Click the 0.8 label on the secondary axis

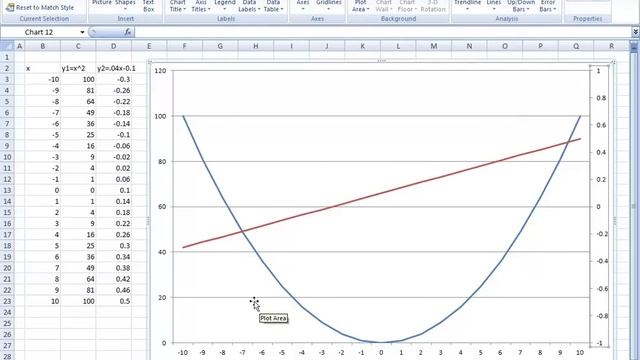click(601, 98)
